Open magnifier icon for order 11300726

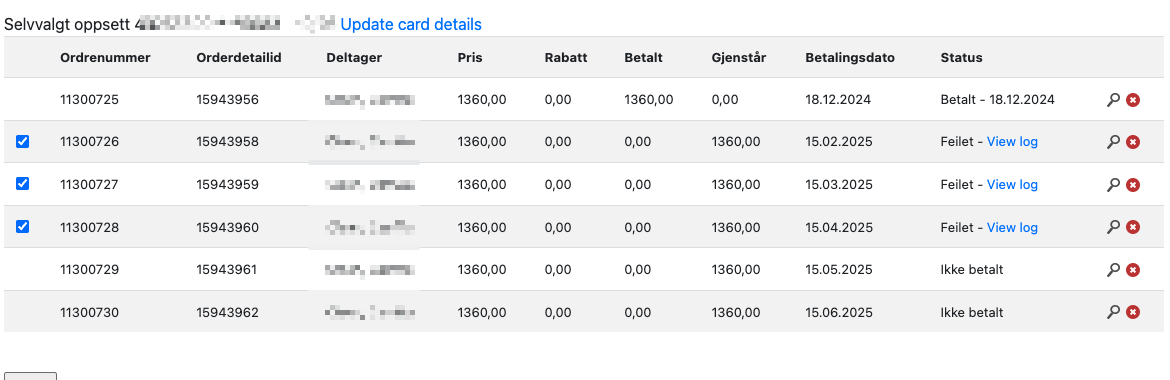[1113, 142]
